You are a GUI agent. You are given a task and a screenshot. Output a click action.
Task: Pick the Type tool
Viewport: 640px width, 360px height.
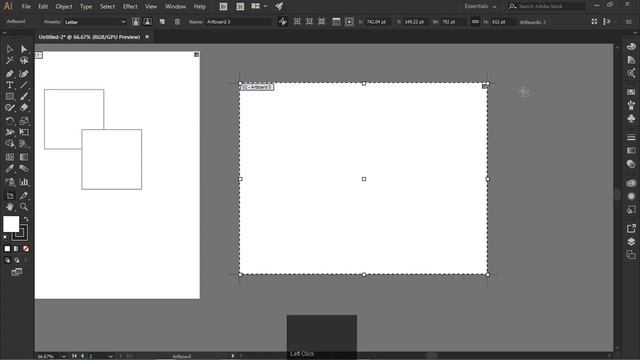coord(9,85)
